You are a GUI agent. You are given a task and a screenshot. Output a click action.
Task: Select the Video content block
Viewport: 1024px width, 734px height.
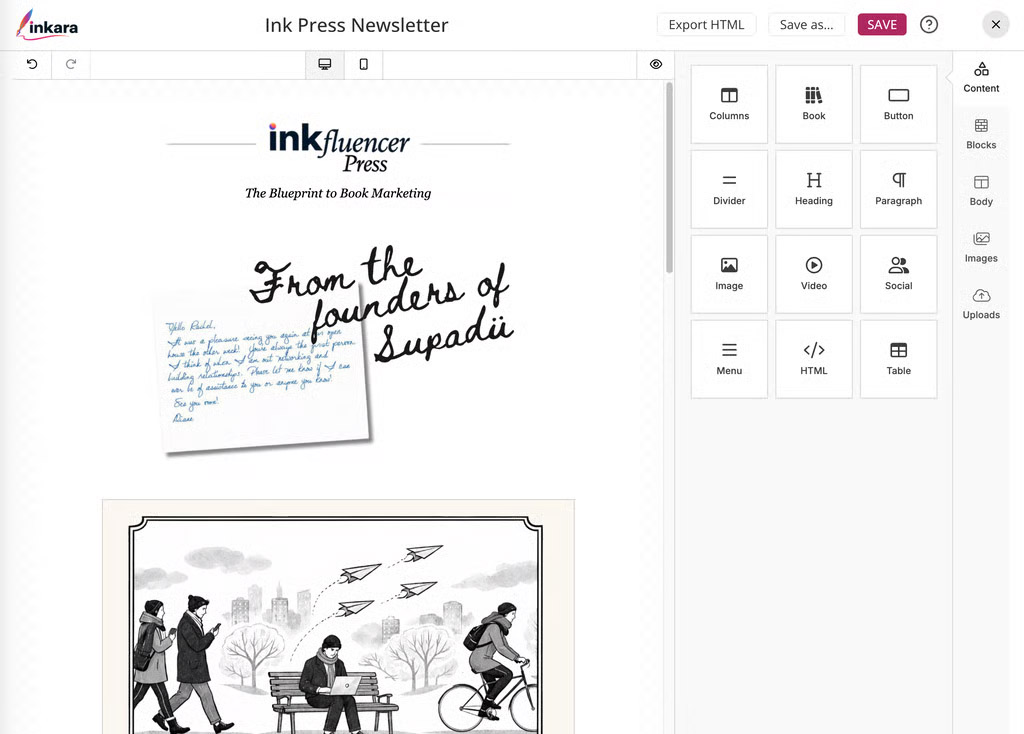click(x=814, y=274)
